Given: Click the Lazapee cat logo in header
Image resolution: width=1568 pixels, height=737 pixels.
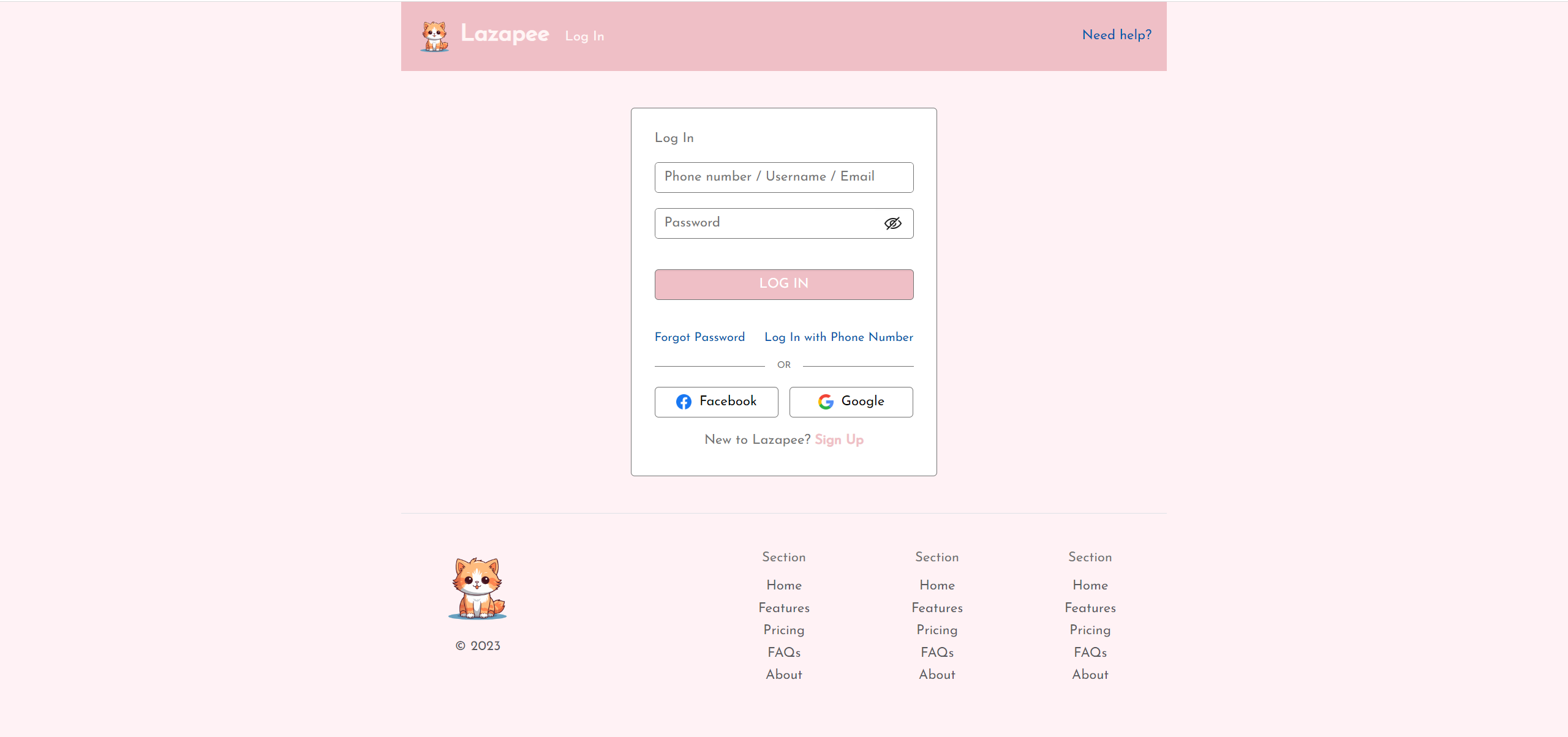Looking at the screenshot, I should point(434,37).
